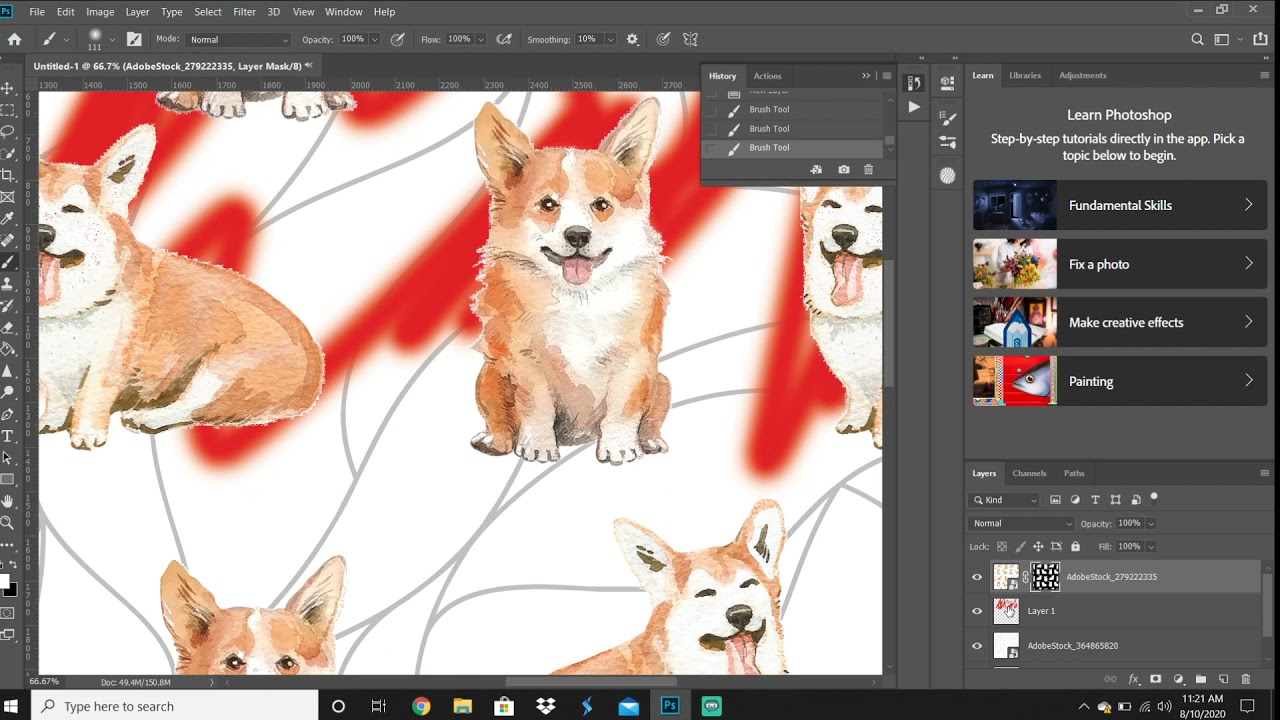Open the Layer menu
Screen dimensions: 1280x720
[137, 11]
